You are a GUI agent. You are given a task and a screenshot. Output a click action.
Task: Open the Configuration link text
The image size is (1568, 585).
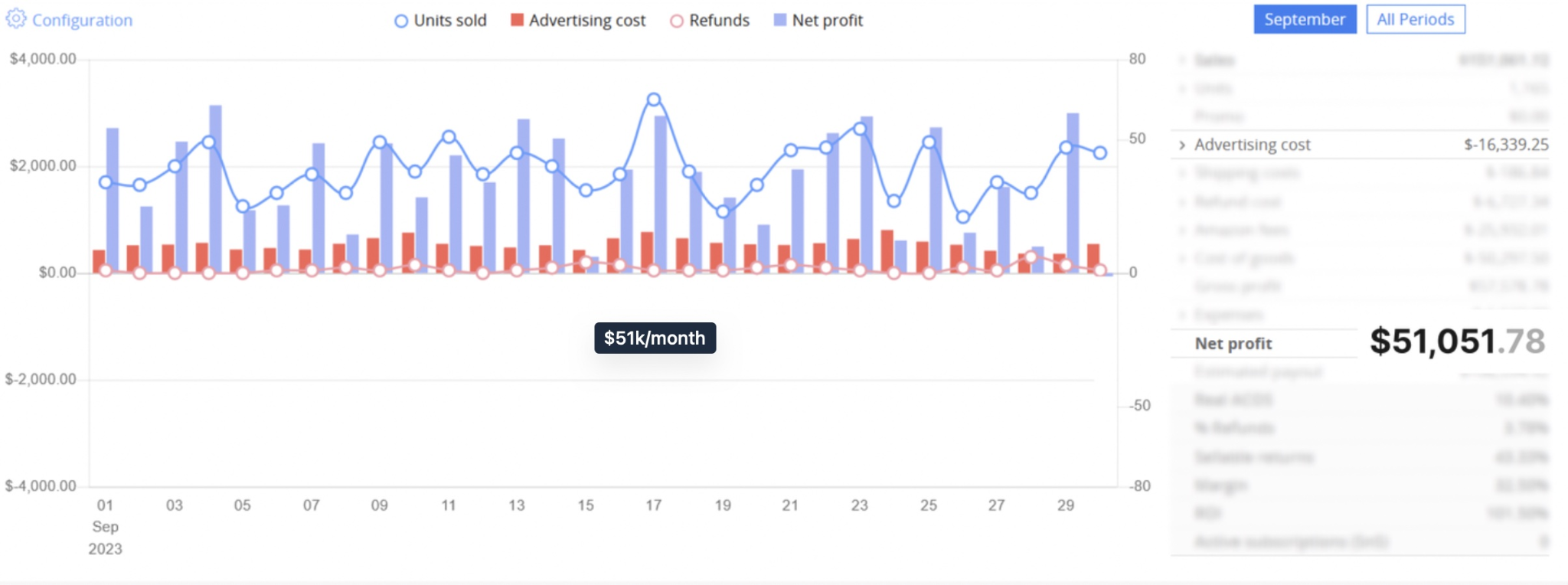(82, 21)
